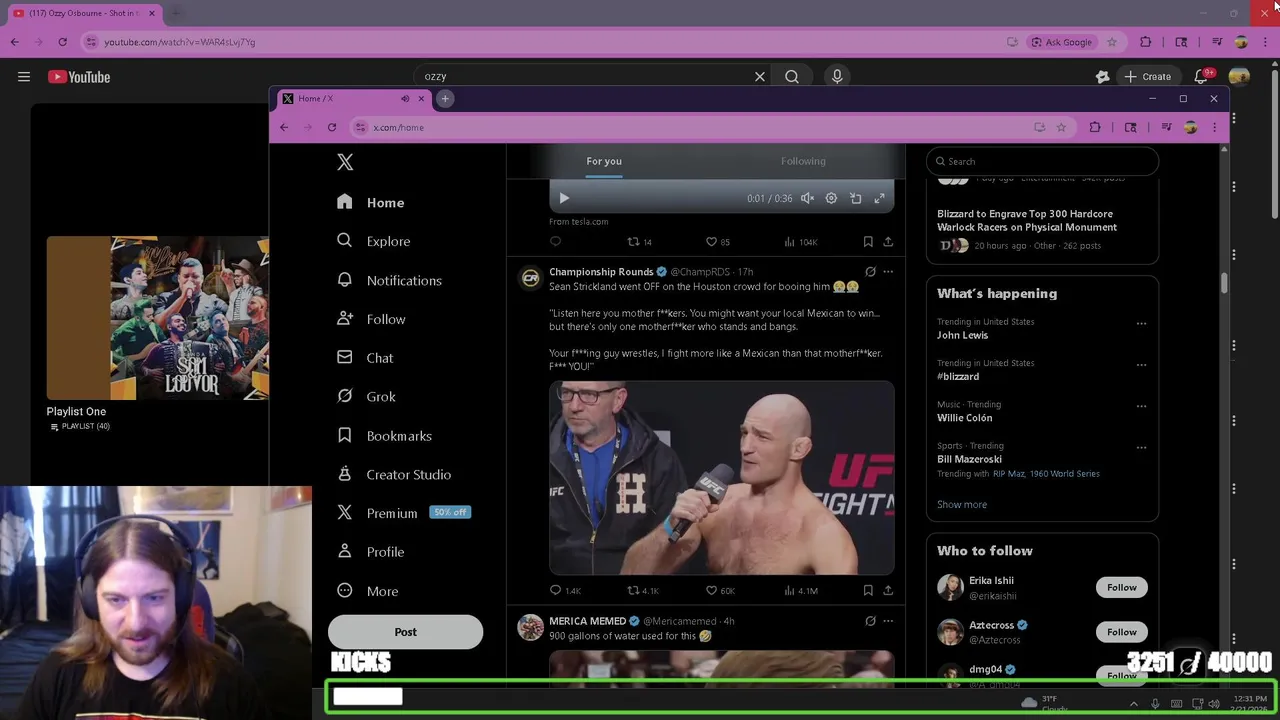Image resolution: width=1280 pixels, height=720 pixels.
Task: Click the X search field
Action: [x=1042, y=161]
